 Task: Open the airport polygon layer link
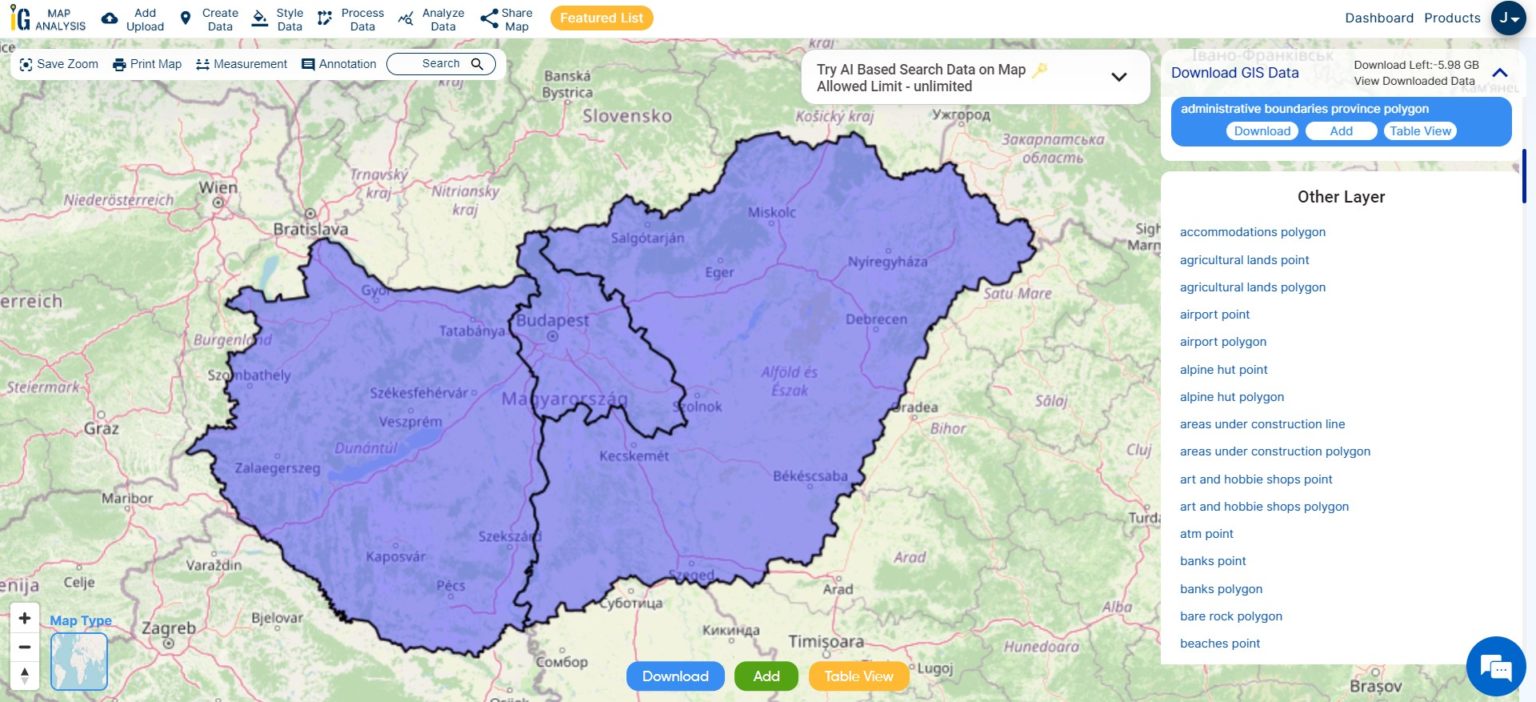[x=1222, y=341]
